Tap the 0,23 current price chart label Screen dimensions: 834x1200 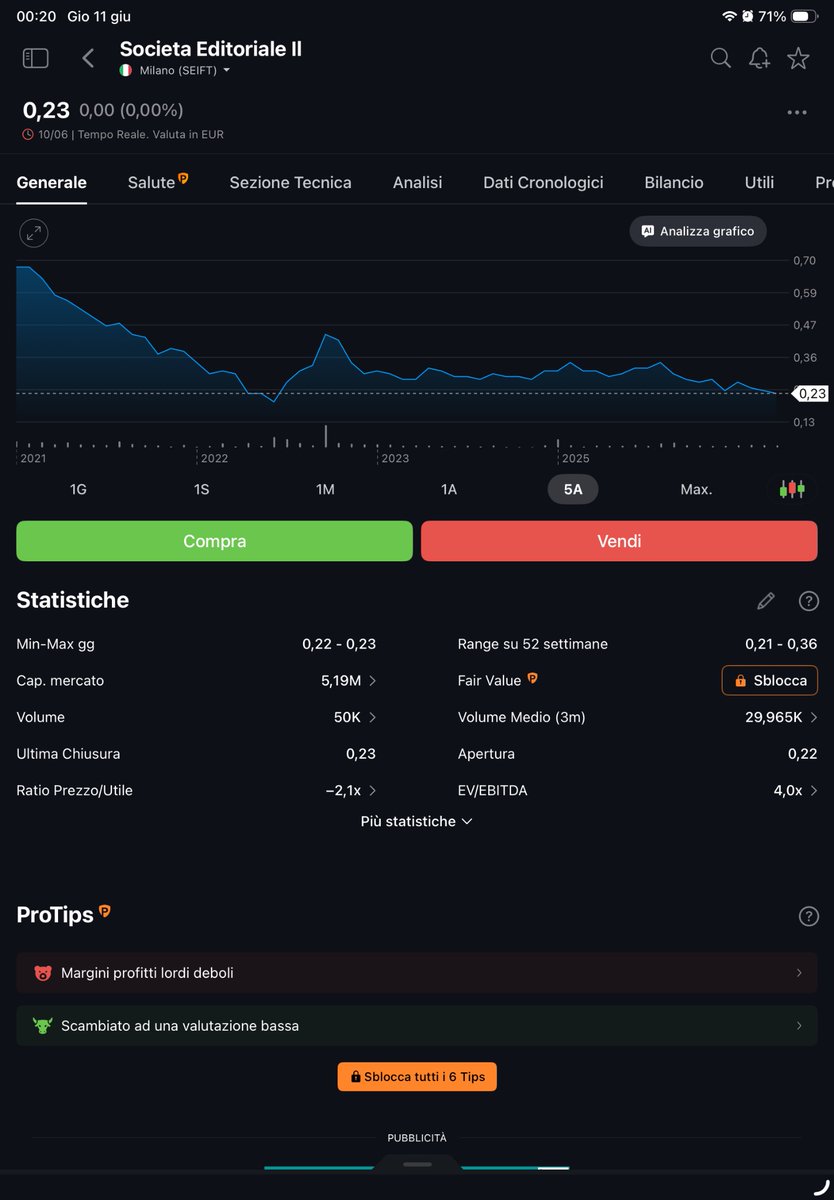point(811,393)
